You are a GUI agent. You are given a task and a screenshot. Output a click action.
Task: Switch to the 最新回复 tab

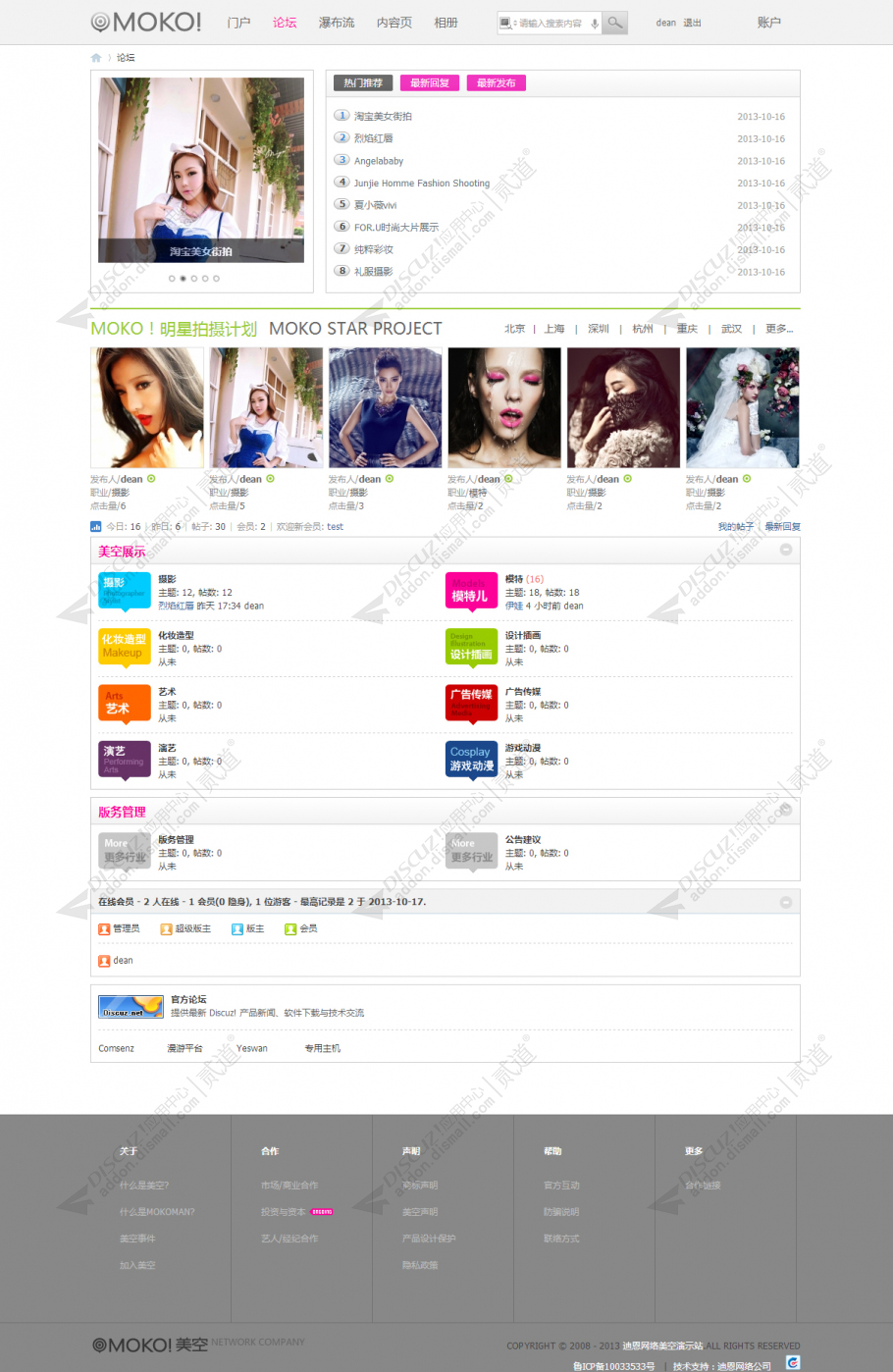click(430, 83)
